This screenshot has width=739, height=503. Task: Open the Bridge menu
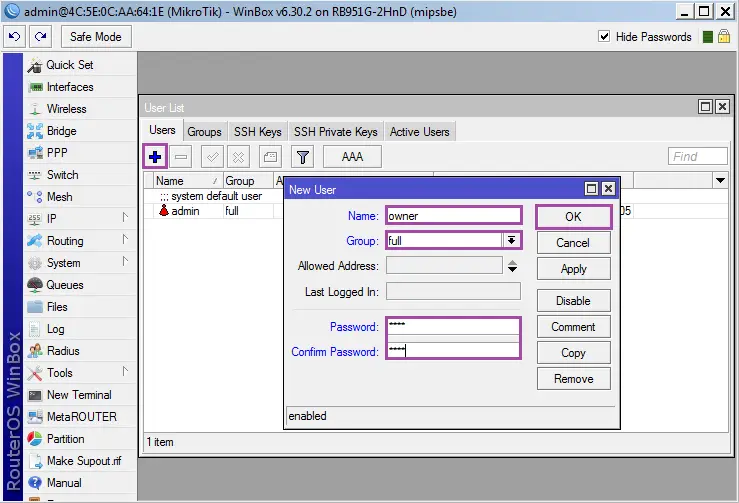pyautogui.click(x=80, y=131)
